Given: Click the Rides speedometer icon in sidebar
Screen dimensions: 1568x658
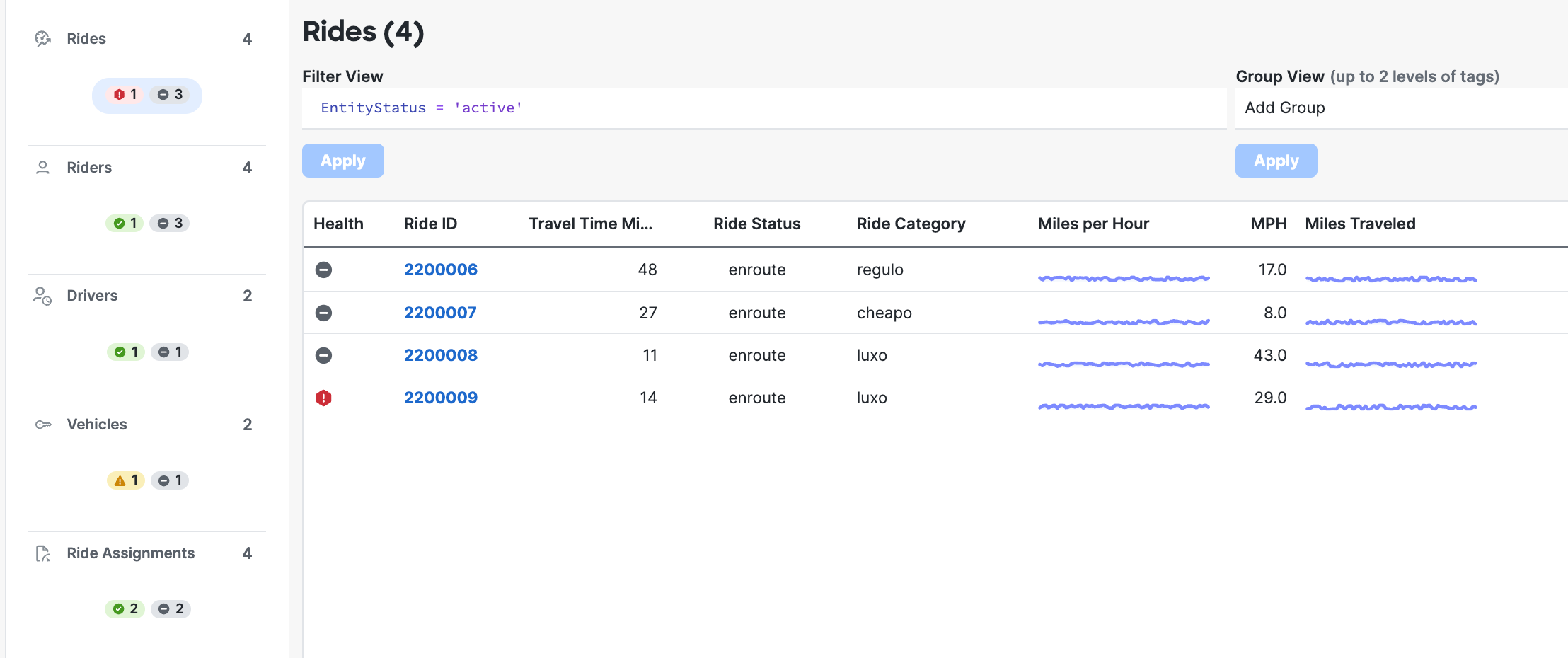Looking at the screenshot, I should pyautogui.click(x=43, y=39).
